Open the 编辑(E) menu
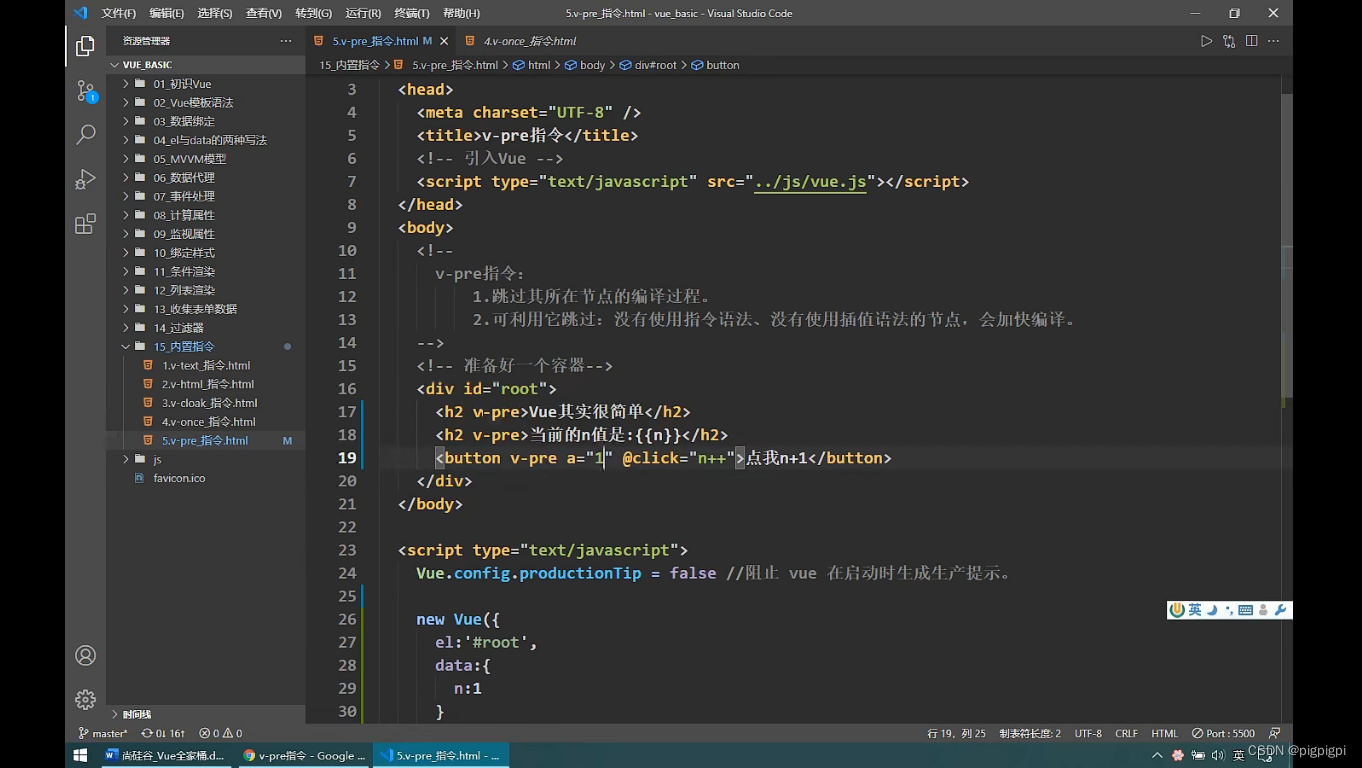Viewport: 1362px width, 768px height. (x=167, y=13)
